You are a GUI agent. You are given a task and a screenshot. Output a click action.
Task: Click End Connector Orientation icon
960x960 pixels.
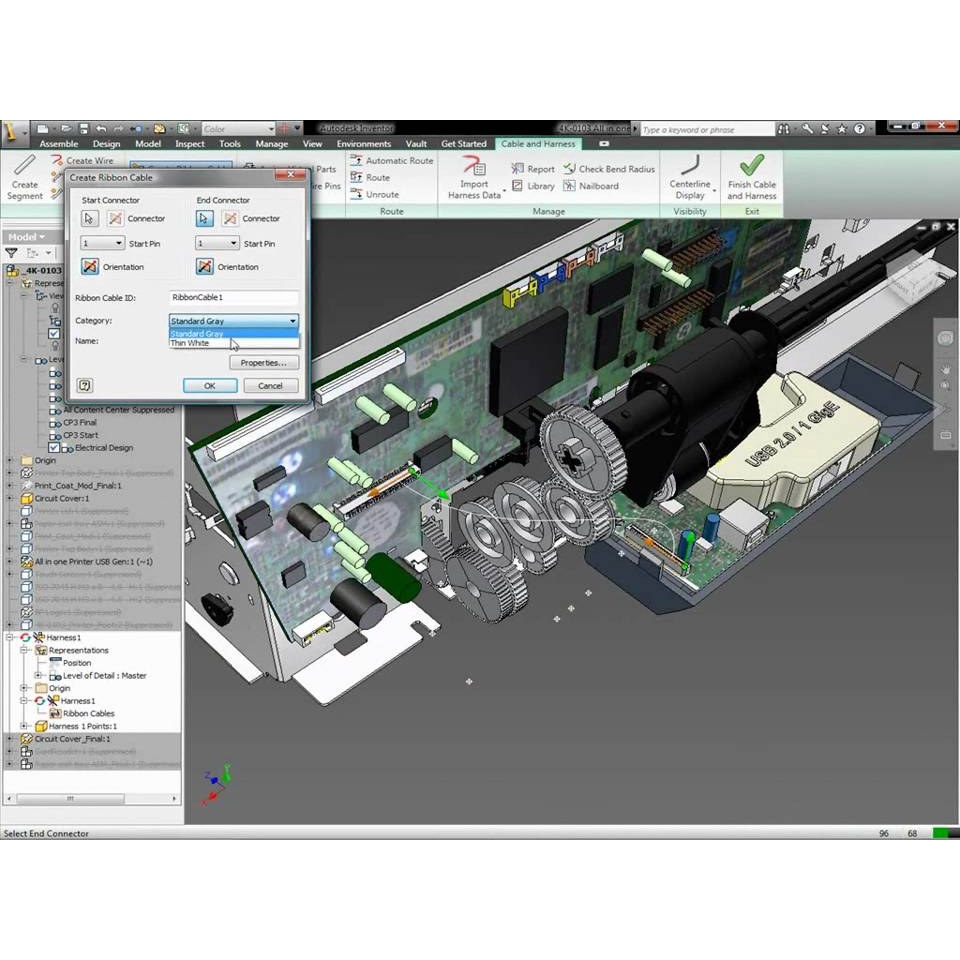[x=205, y=267]
